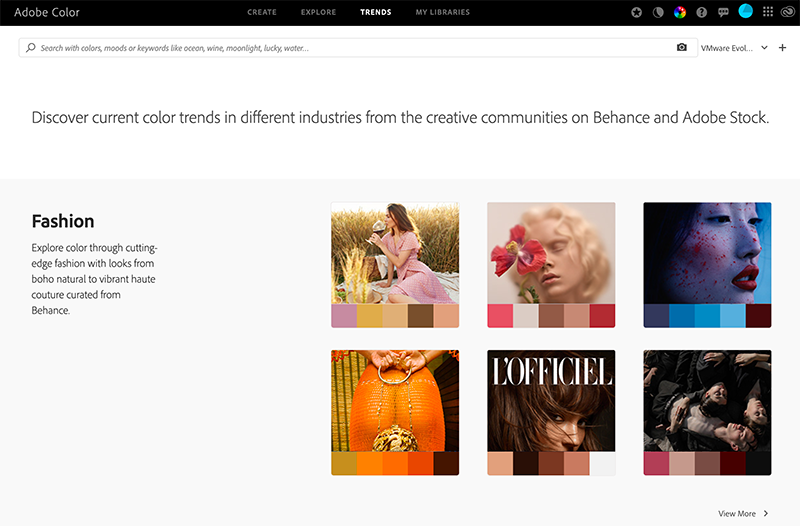Open the feedback chat bubble icon
The image size is (800, 526).
pyautogui.click(x=723, y=13)
